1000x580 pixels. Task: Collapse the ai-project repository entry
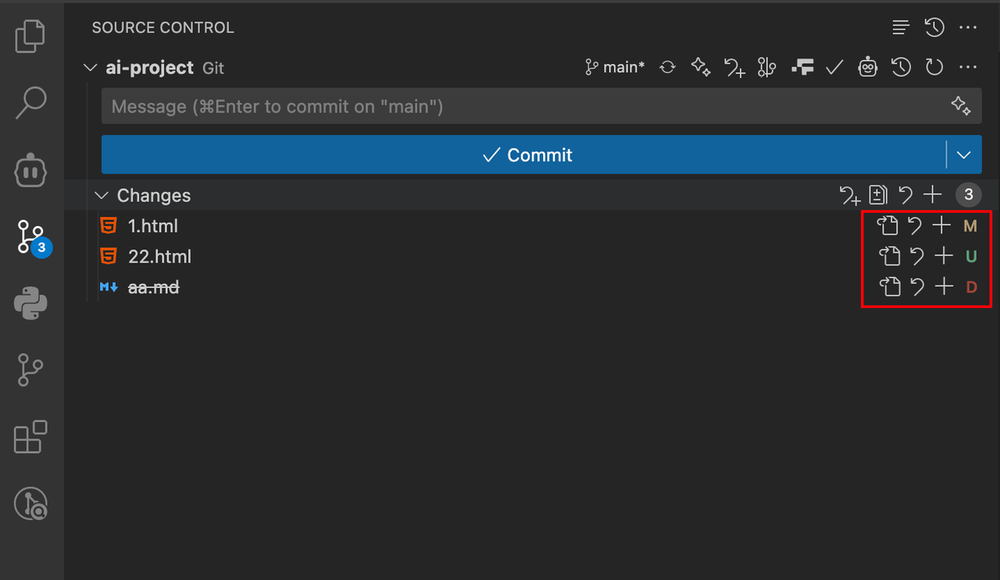point(89,67)
